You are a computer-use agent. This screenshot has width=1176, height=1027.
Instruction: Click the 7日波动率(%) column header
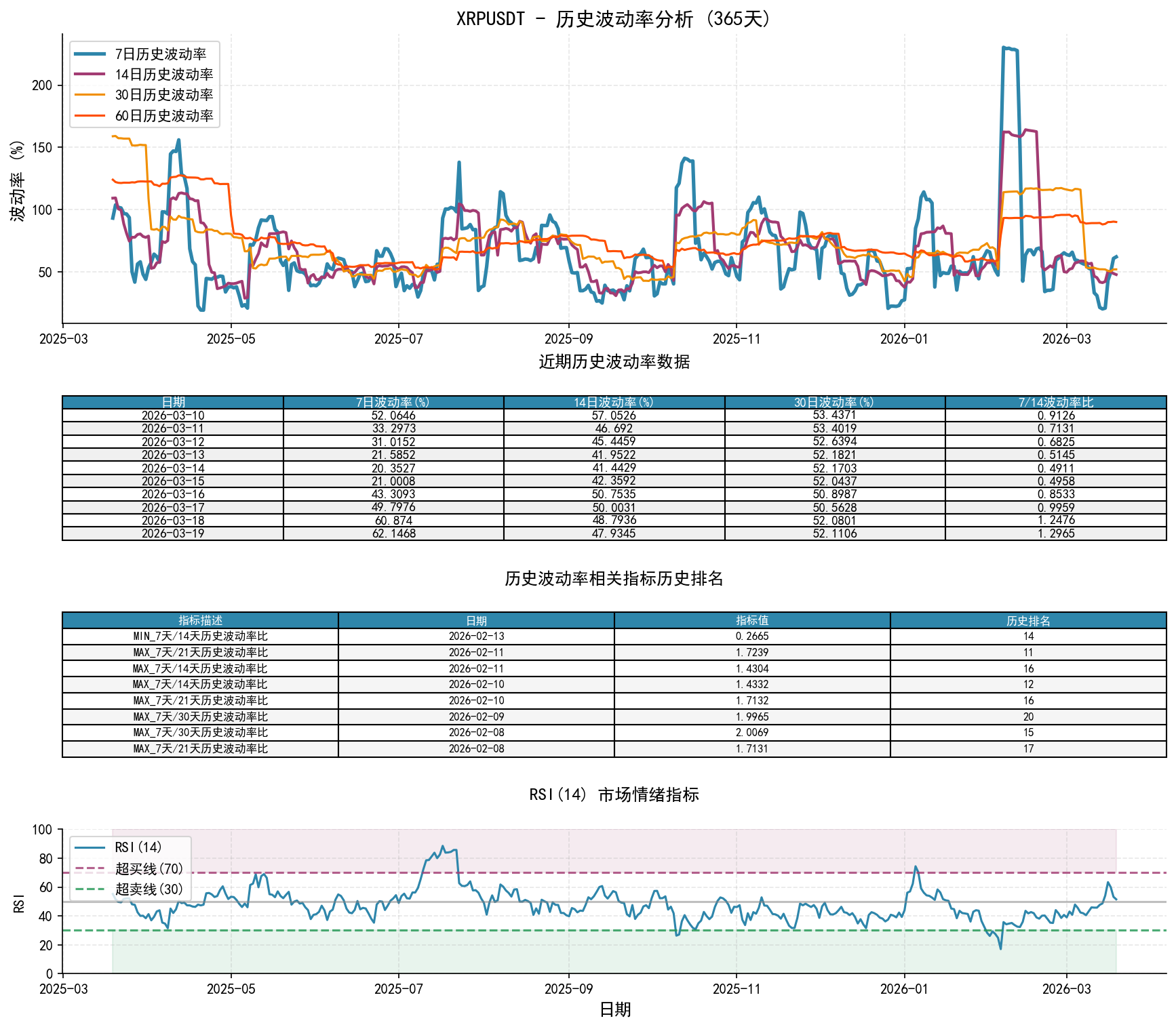[x=393, y=403]
